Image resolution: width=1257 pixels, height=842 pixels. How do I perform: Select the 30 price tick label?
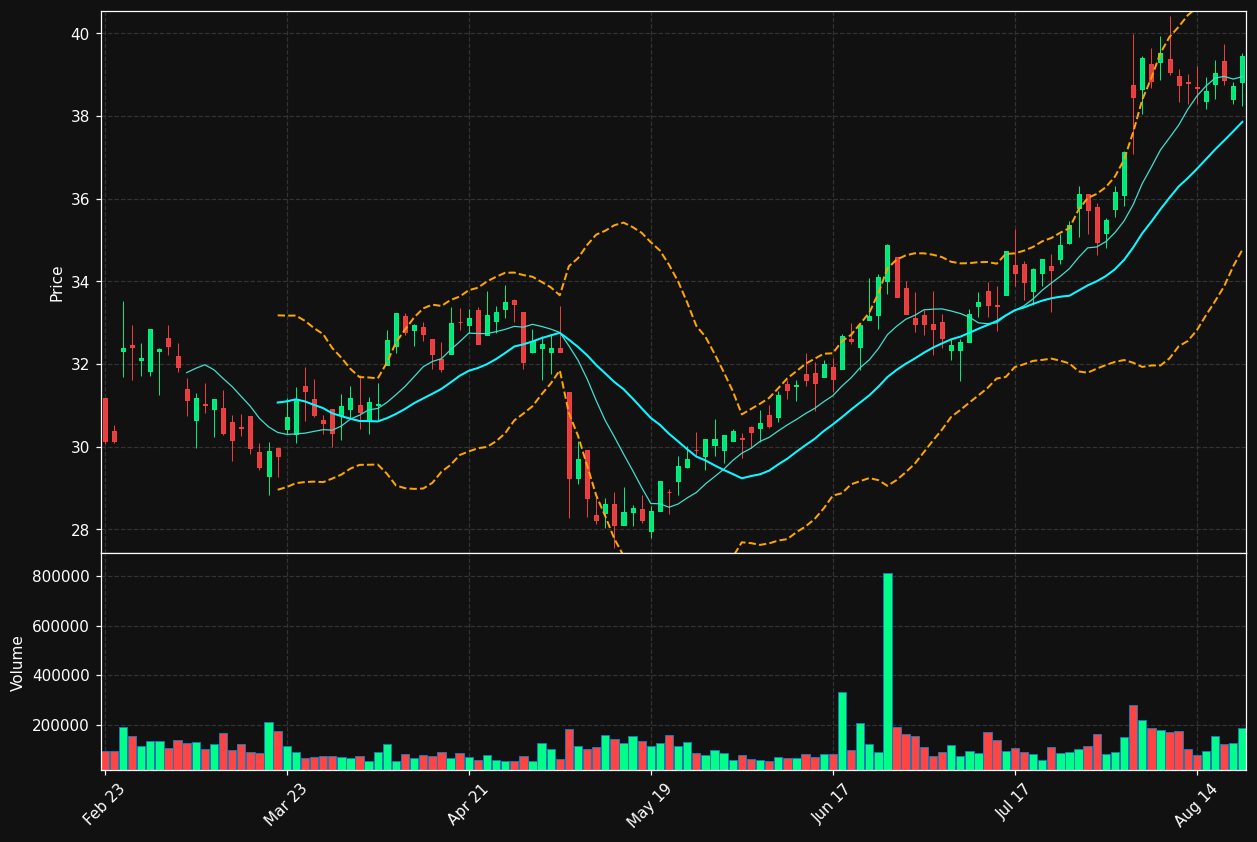pos(79,447)
